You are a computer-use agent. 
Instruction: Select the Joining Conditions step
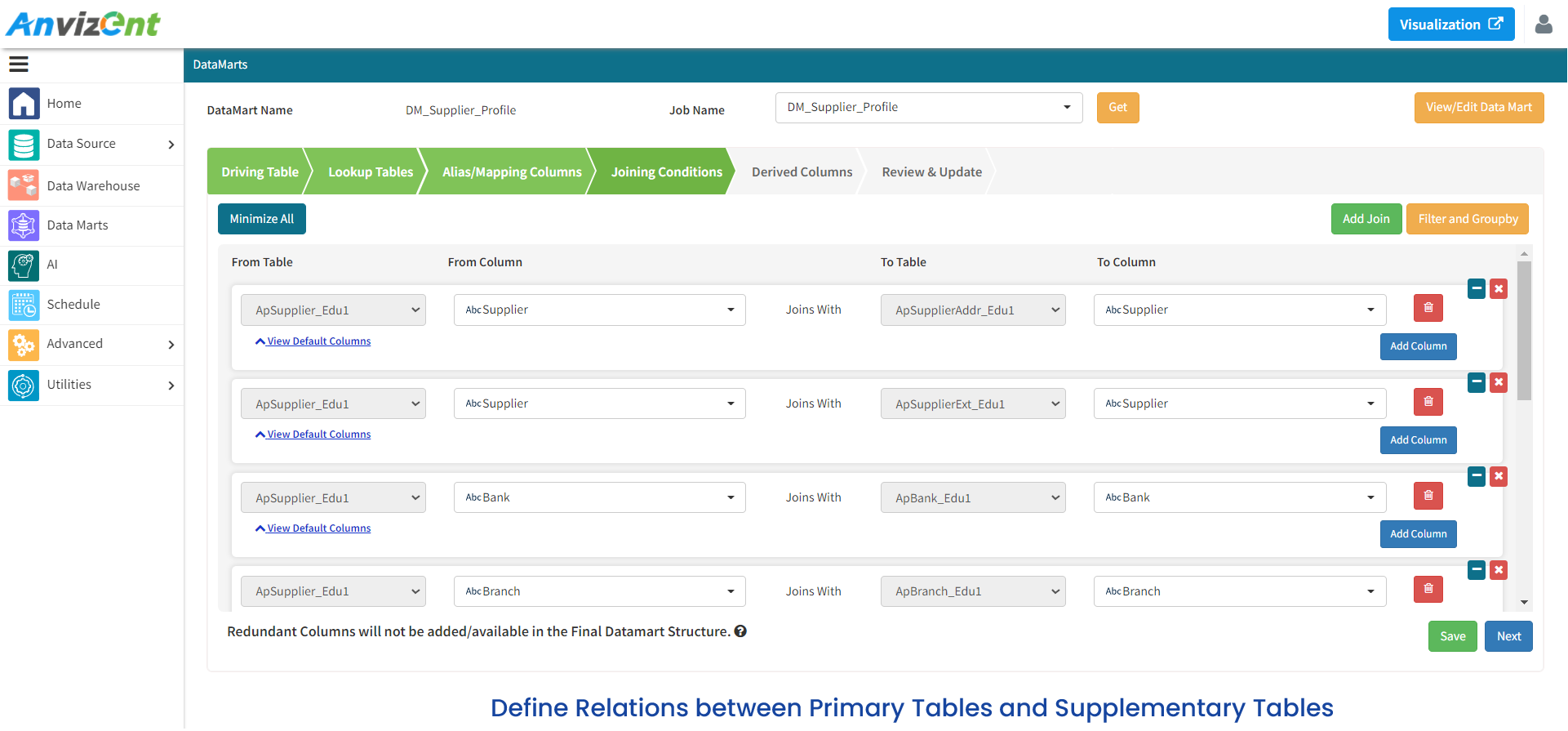click(x=666, y=172)
